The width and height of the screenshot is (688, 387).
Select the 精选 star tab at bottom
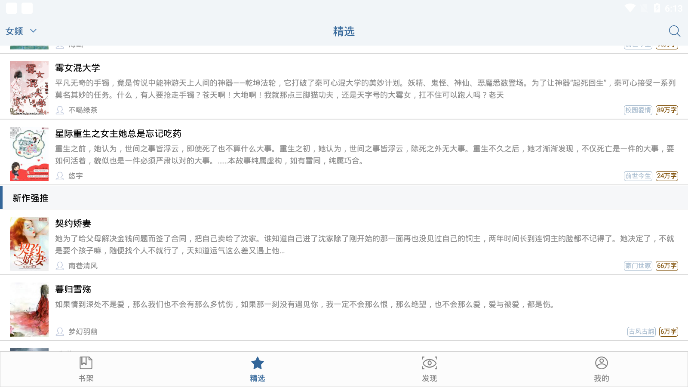(x=258, y=369)
